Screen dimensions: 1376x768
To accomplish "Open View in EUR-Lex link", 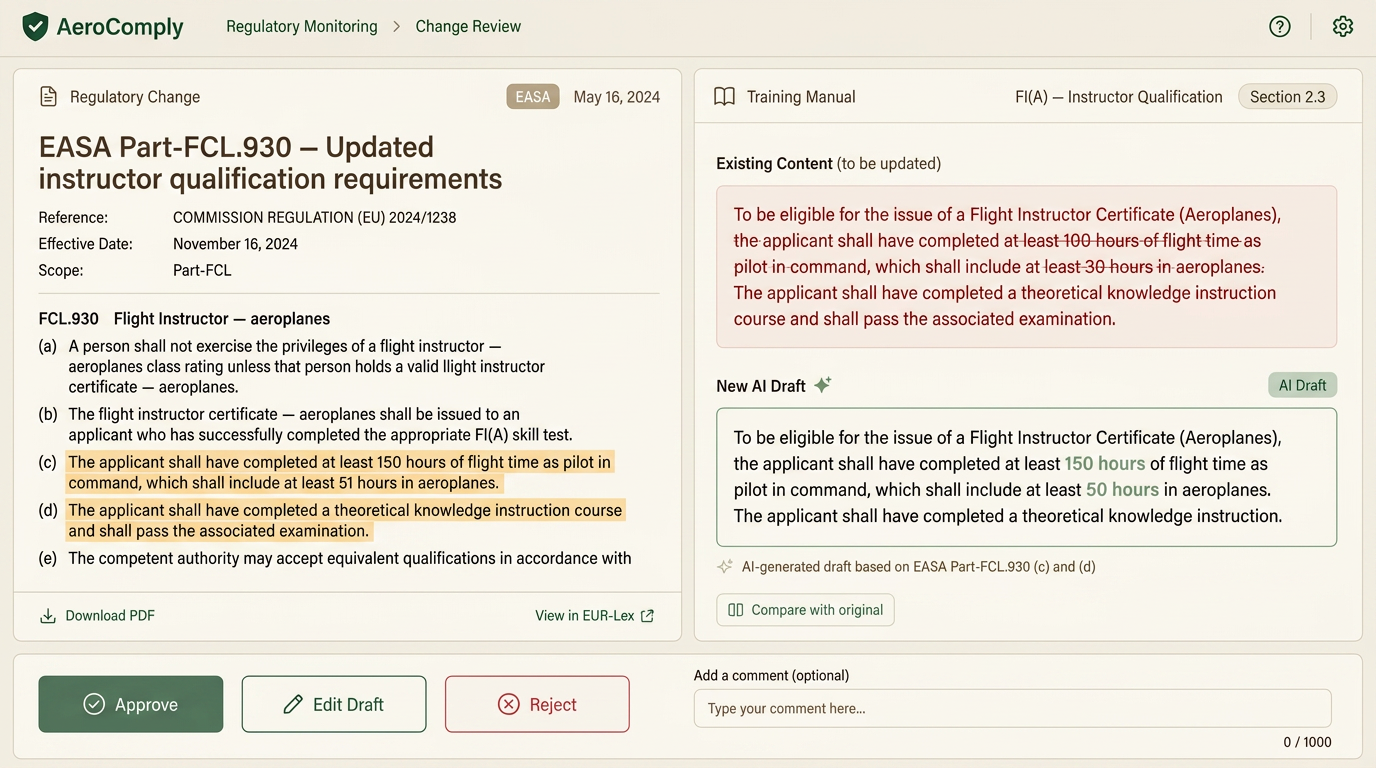I will pos(595,616).
